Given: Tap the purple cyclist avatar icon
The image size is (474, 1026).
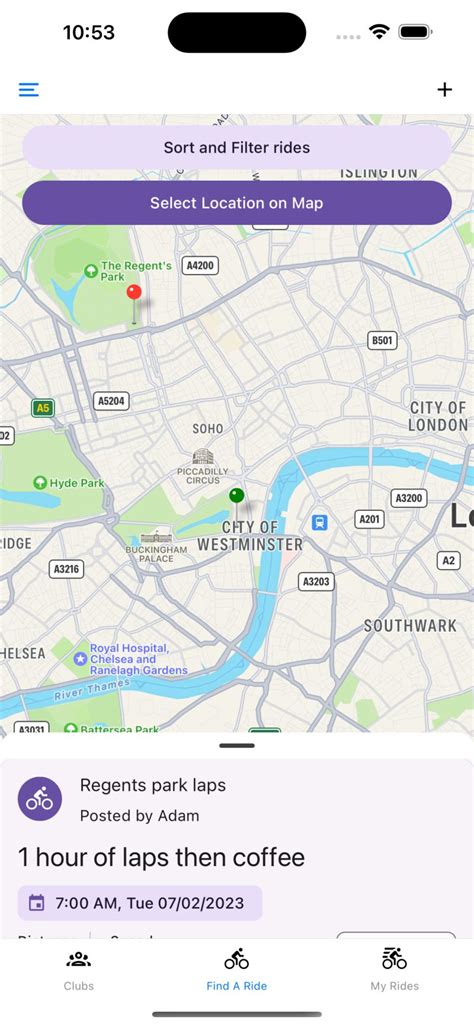Looking at the screenshot, I should pos(40,799).
